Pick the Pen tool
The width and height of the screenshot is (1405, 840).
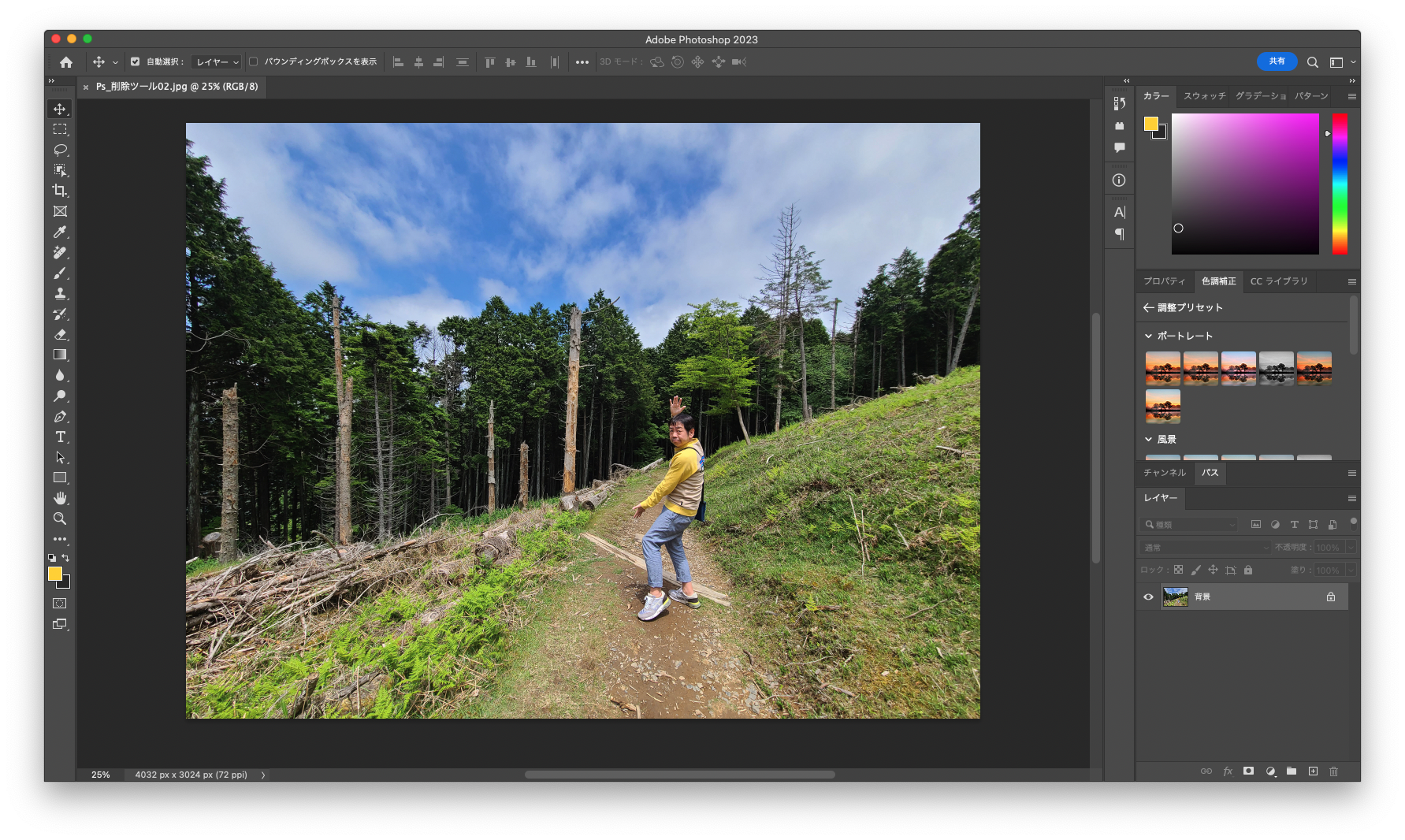[60, 416]
